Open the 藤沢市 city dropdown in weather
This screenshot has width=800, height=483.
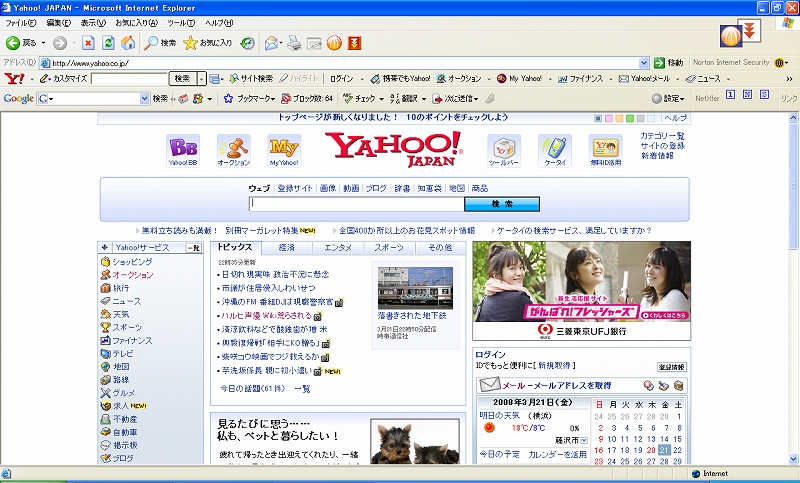tap(584, 440)
